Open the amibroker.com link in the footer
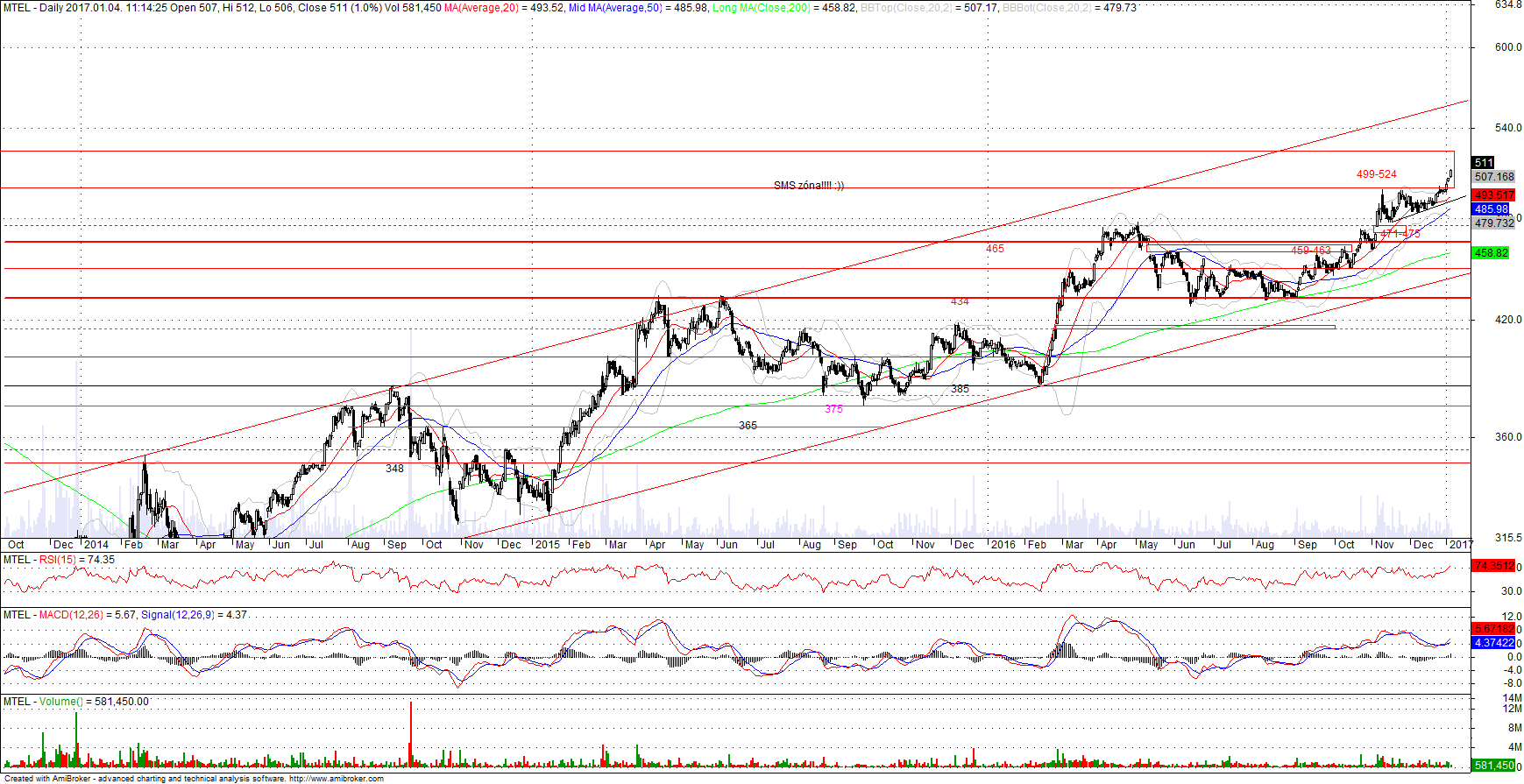The image size is (1524, 784). [x=336, y=779]
